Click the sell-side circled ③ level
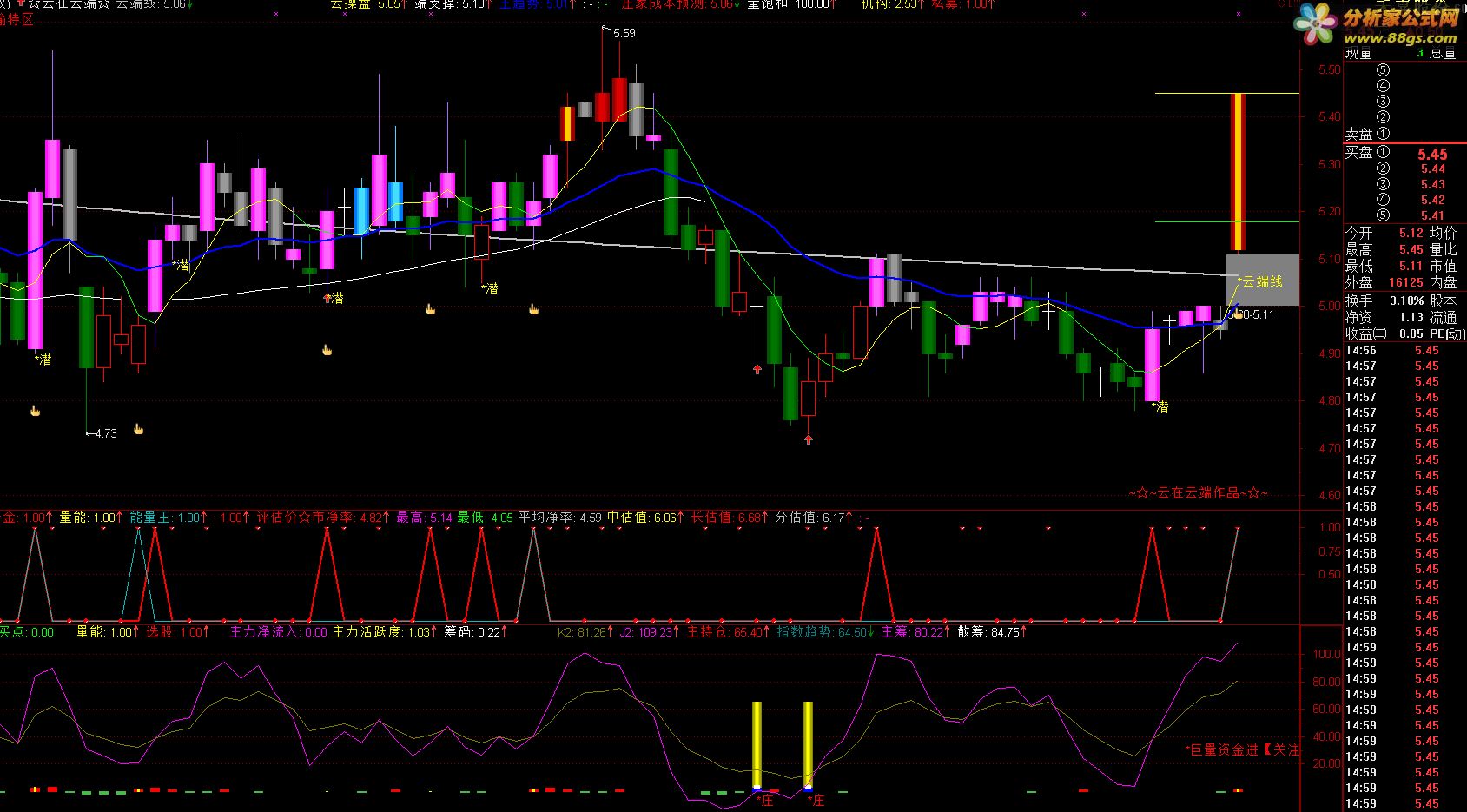This screenshot has width=1467, height=812. pos(1384,102)
